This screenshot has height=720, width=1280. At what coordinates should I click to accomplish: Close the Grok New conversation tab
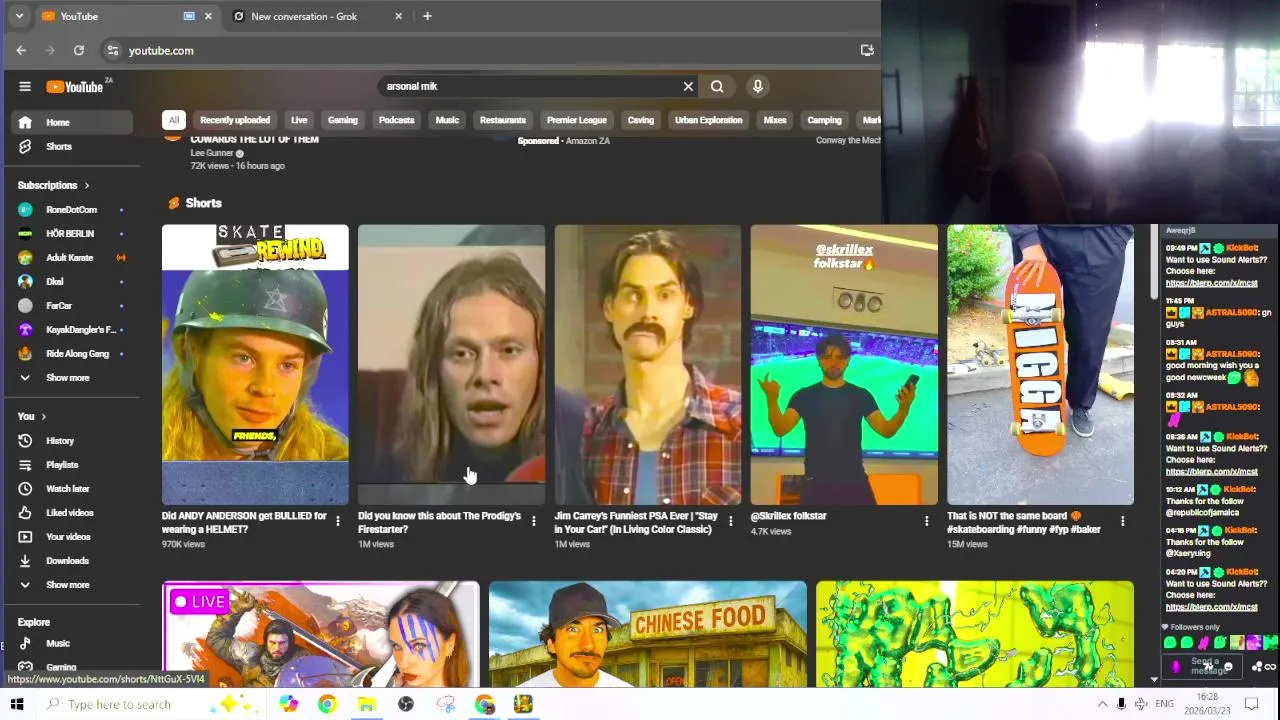pos(399,16)
